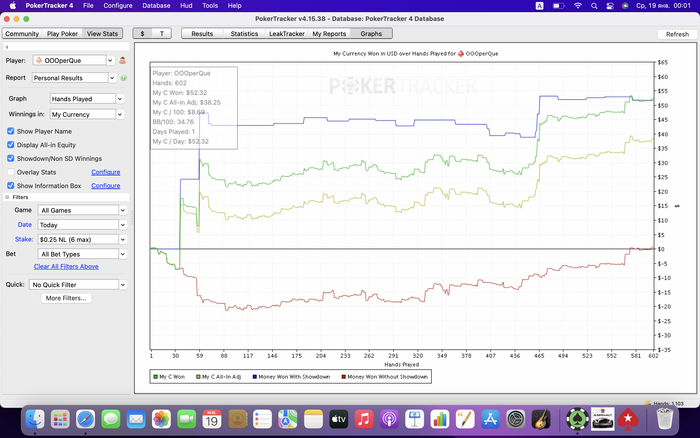Open App Store from the dock
Screen dimensions: 700x438
[490, 419]
